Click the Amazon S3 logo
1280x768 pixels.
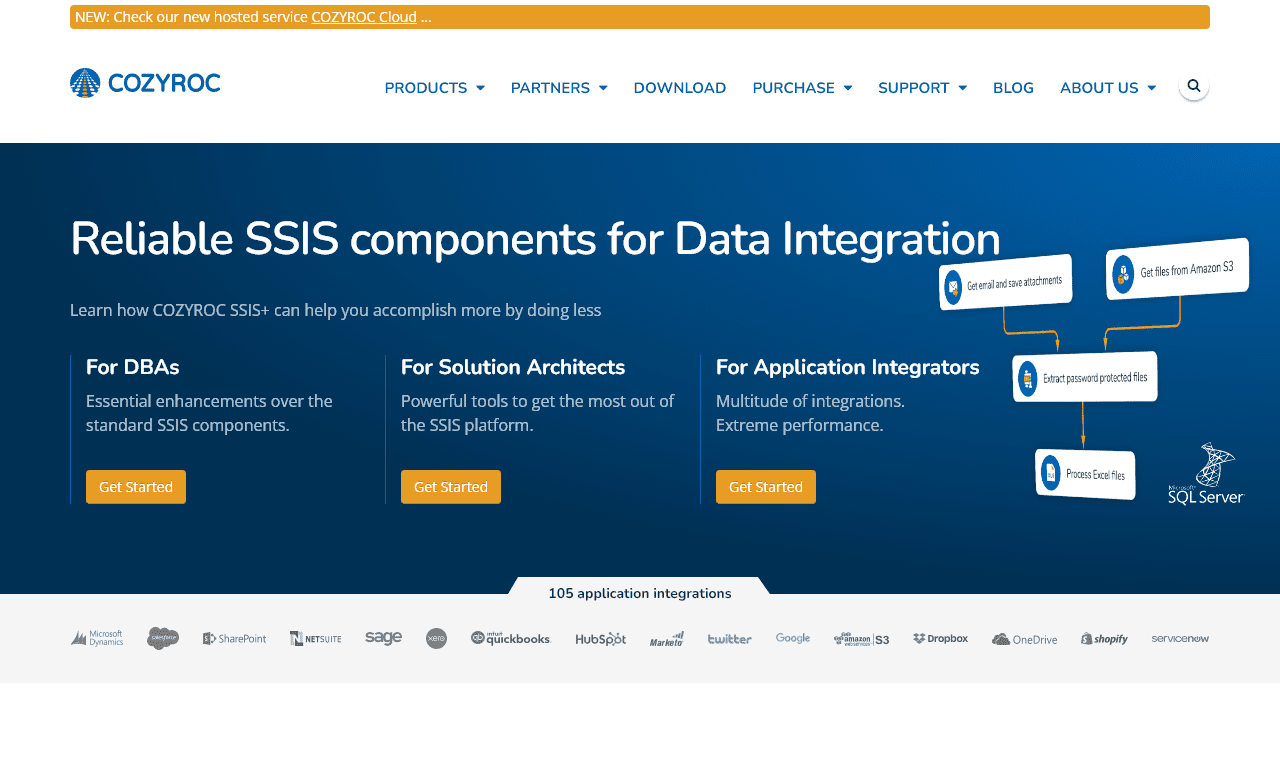pos(861,638)
